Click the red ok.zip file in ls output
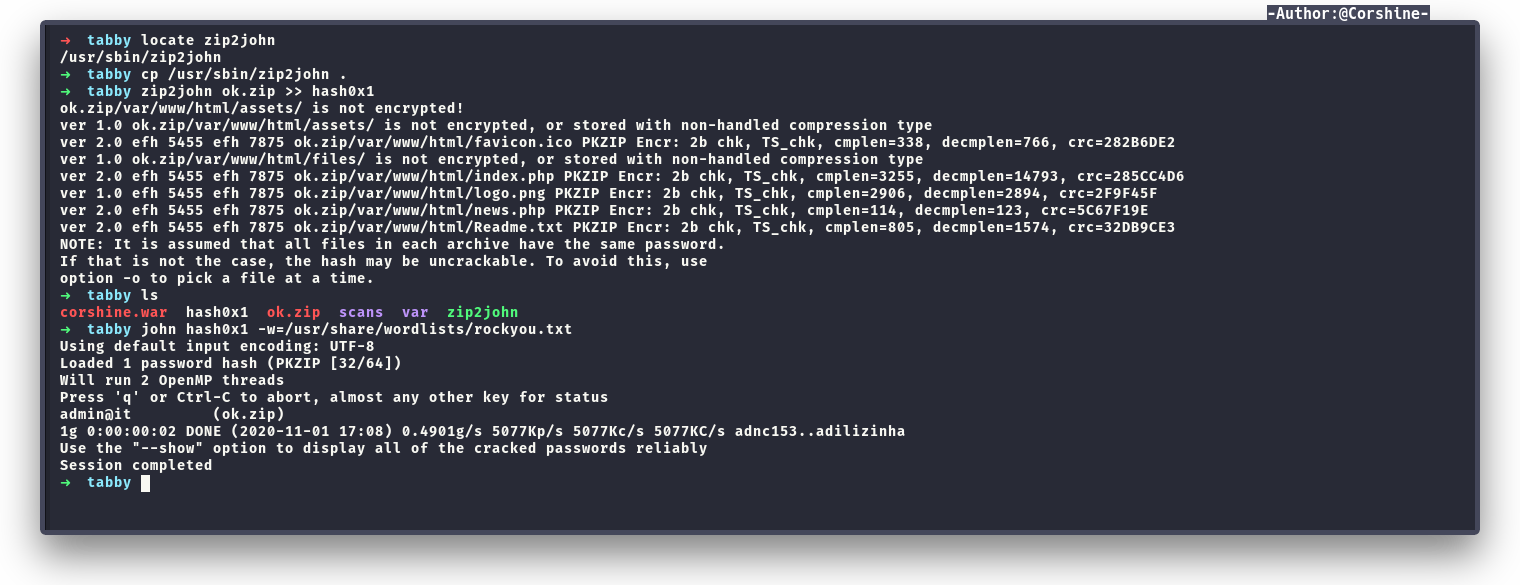 (x=293, y=312)
